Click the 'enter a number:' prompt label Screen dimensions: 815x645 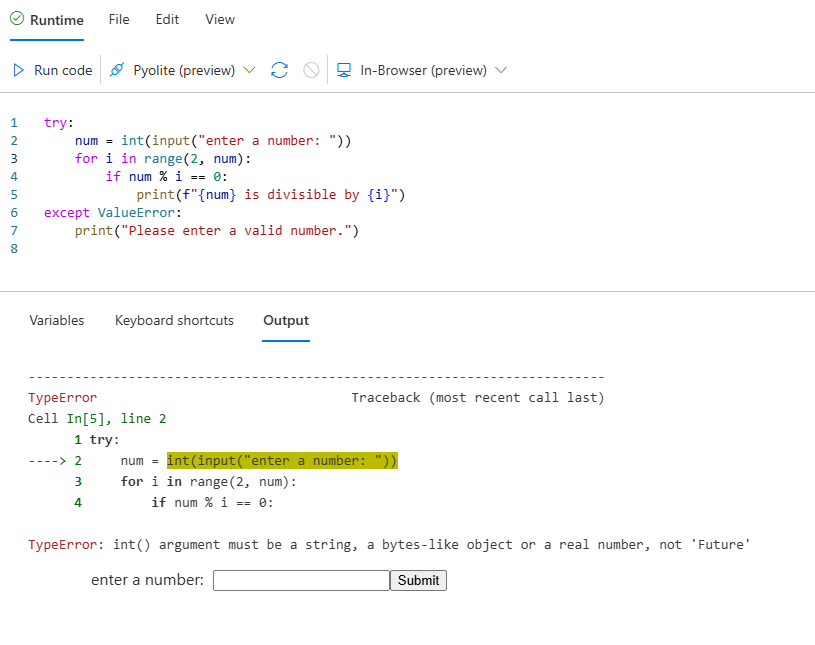tap(147, 580)
